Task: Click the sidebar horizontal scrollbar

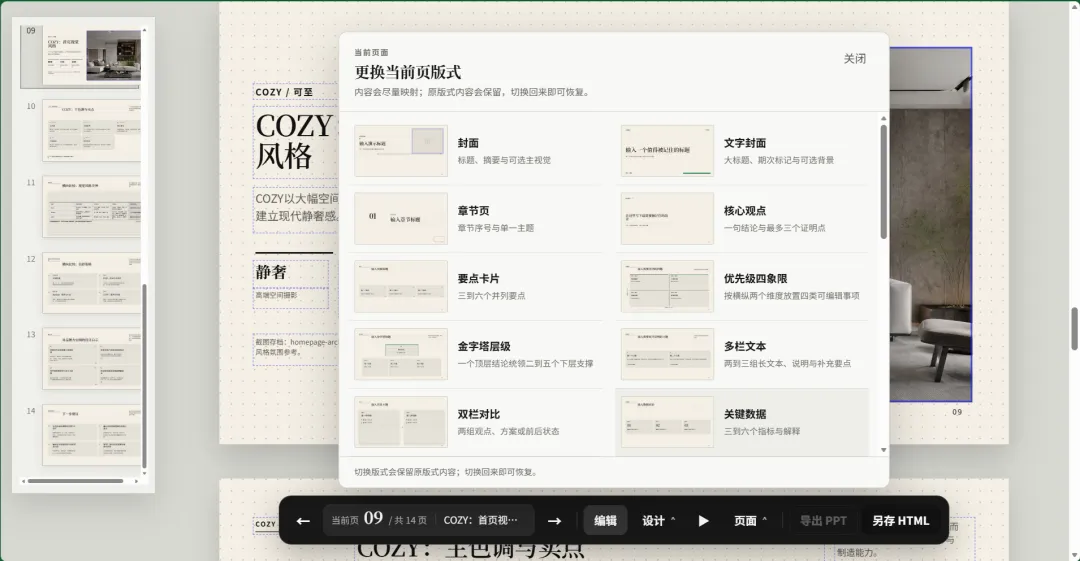Action: click(76, 481)
